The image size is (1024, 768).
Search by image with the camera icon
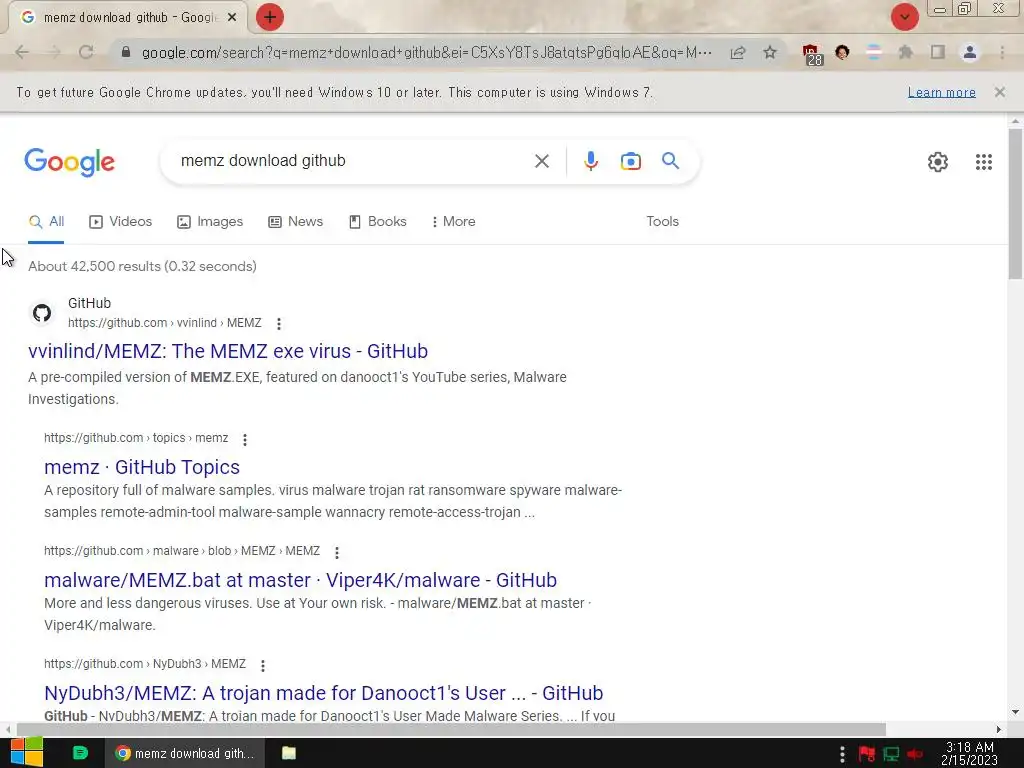(631, 161)
